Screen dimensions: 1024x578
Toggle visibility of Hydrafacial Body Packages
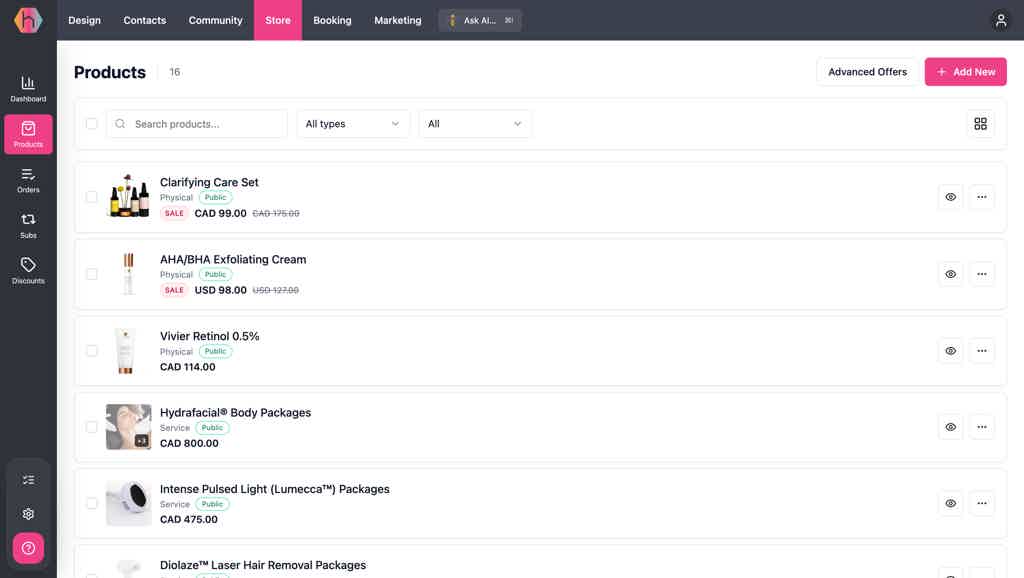[950, 427]
